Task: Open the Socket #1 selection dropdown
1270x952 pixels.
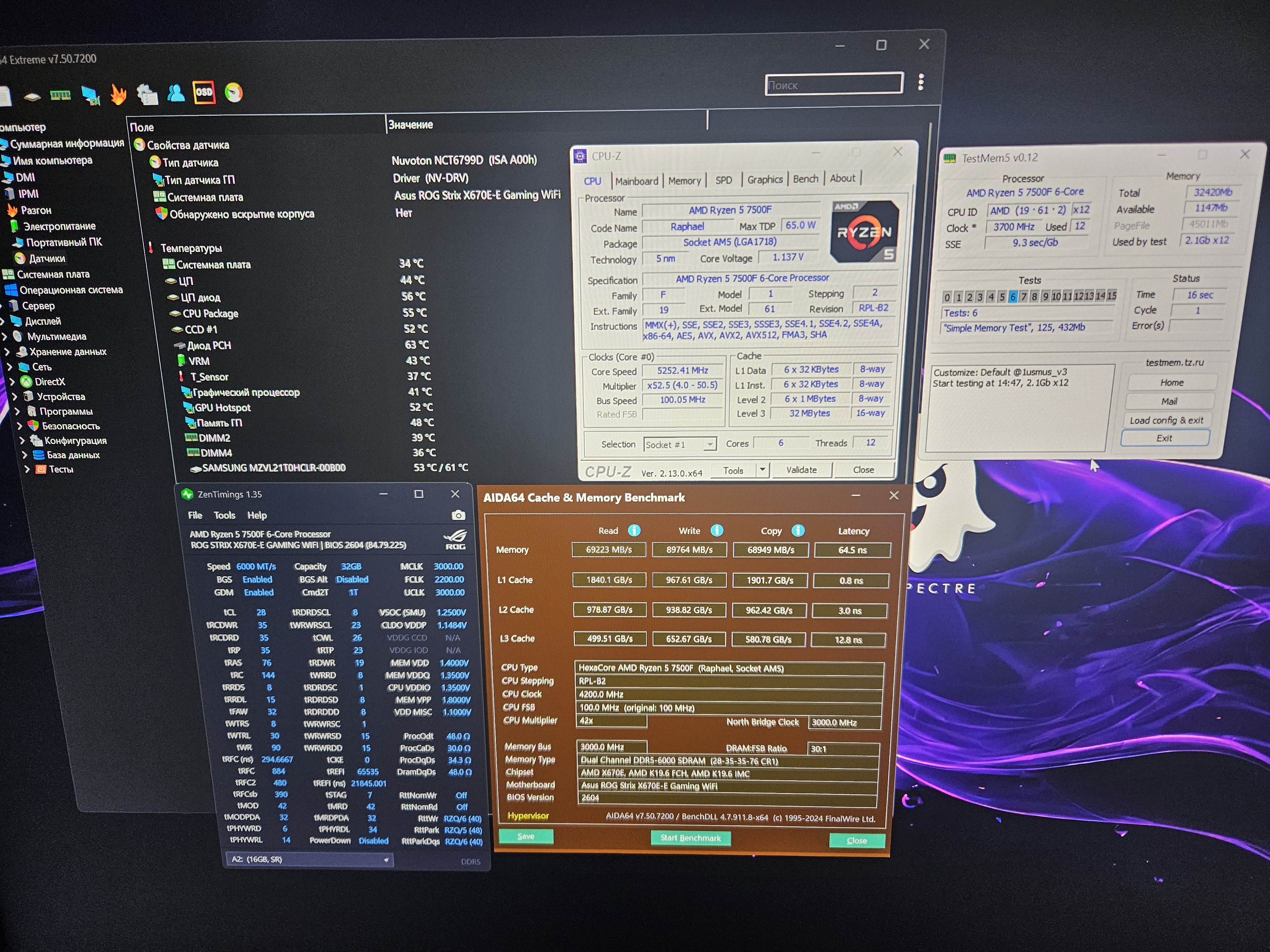Action: pyautogui.click(x=680, y=445)
